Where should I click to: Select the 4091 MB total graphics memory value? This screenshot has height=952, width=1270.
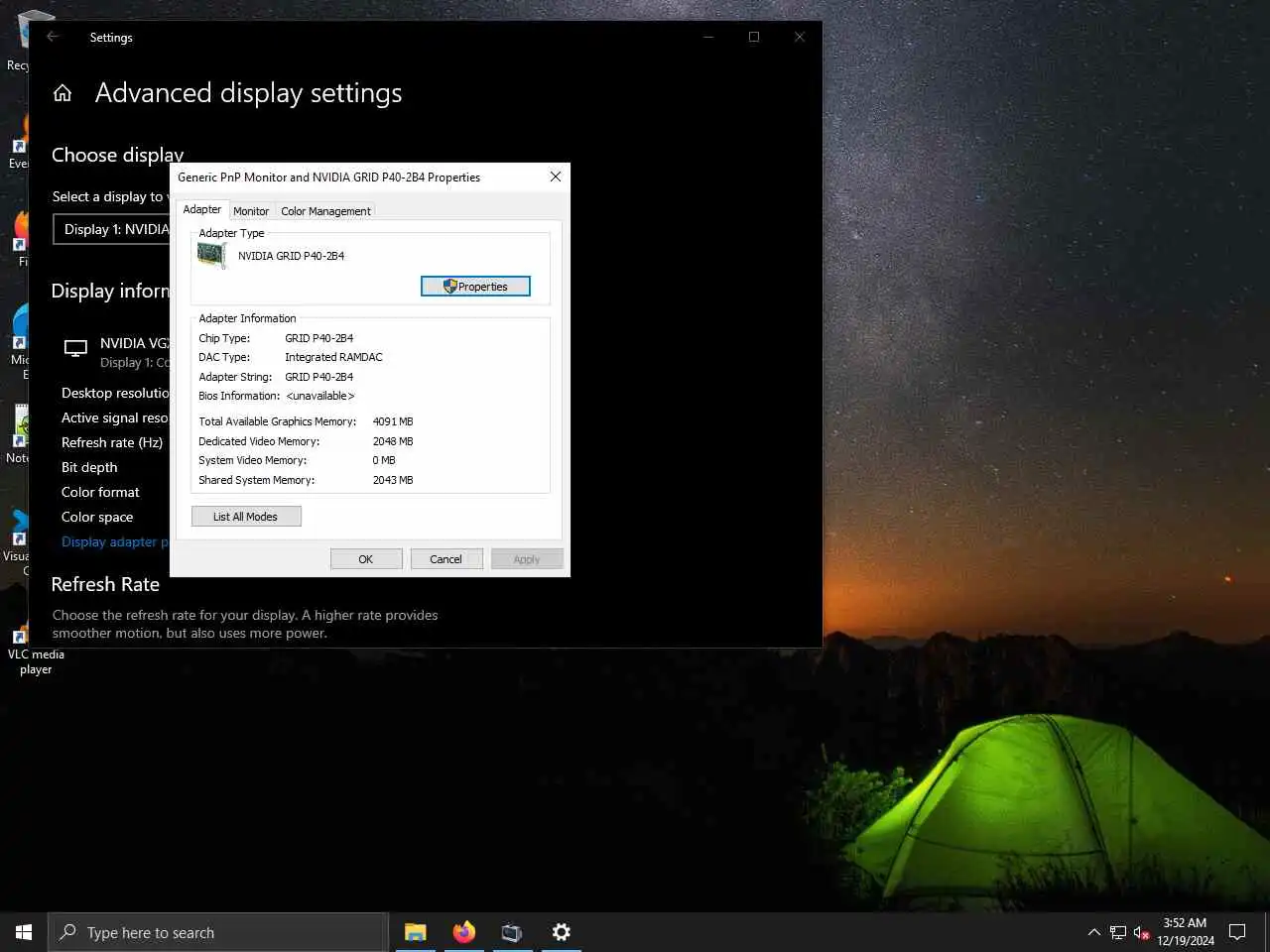tap(393, 421)
